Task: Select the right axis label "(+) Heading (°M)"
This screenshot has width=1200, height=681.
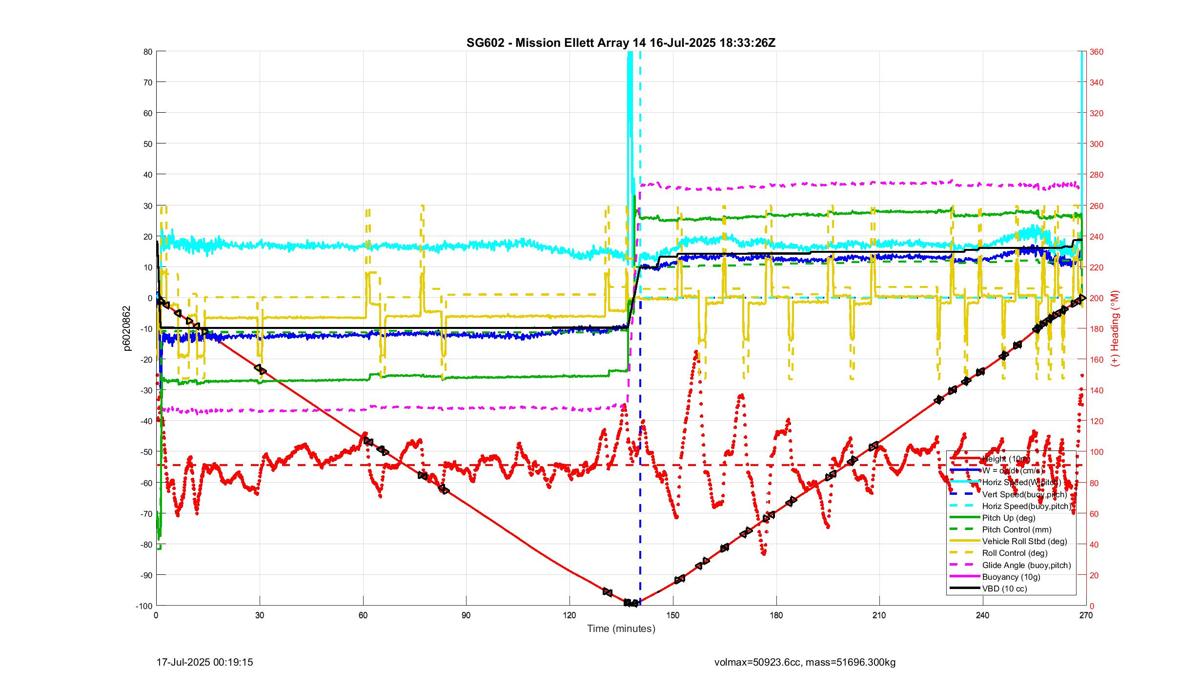Action: (1115, 327)
